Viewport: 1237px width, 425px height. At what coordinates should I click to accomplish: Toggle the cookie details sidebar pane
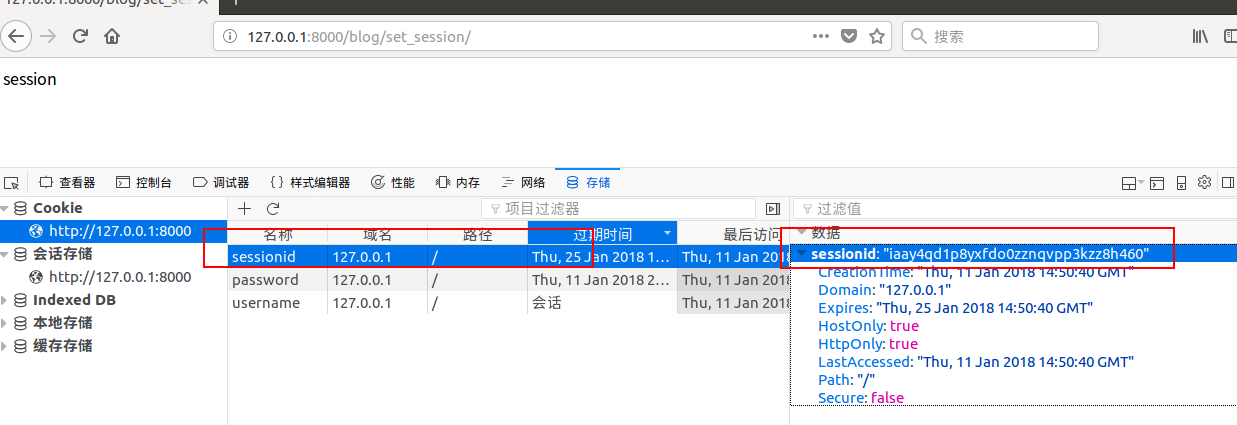(x=772, y=209)
